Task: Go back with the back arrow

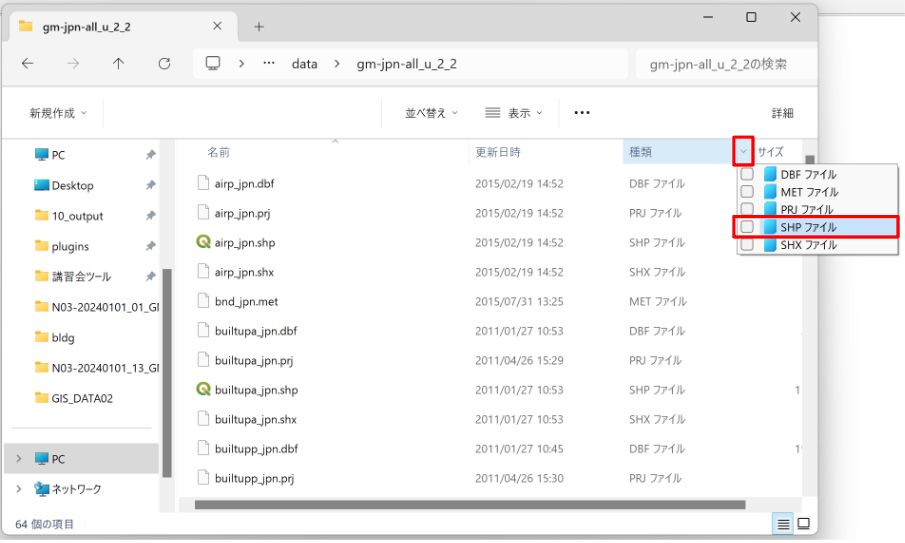Action: point(28,63)
